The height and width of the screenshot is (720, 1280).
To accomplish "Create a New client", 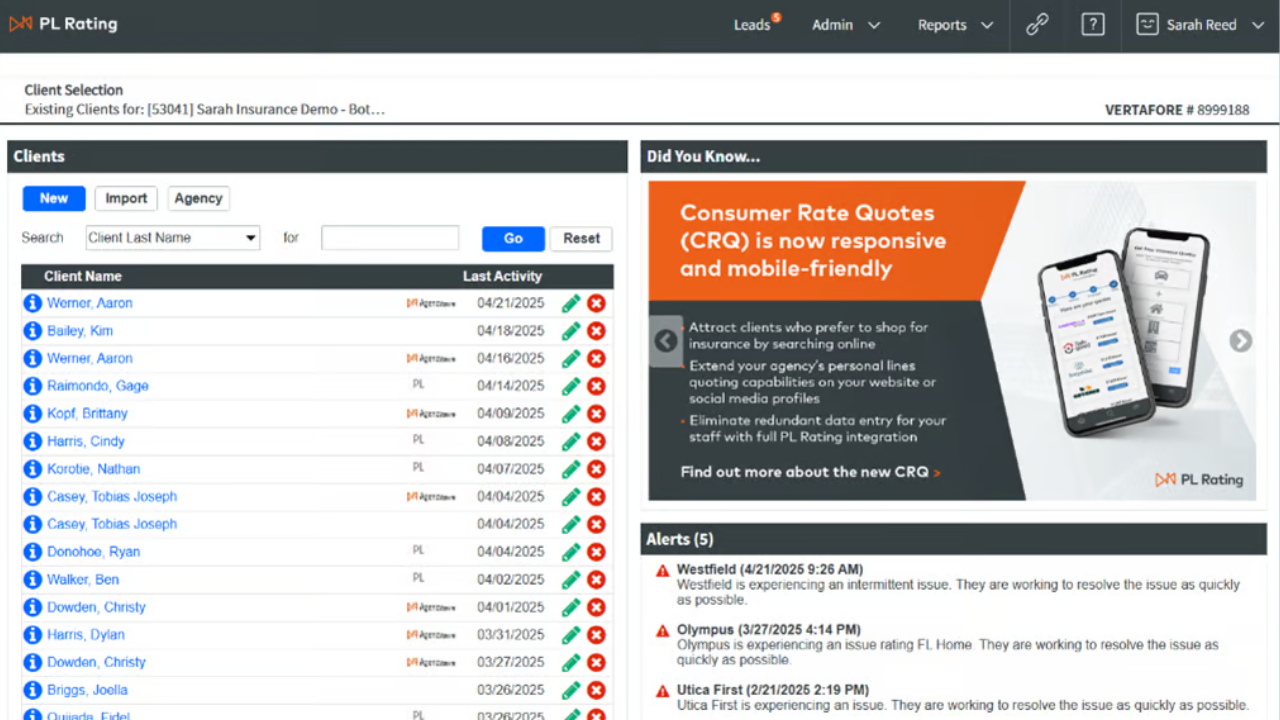I will [54, 198].
